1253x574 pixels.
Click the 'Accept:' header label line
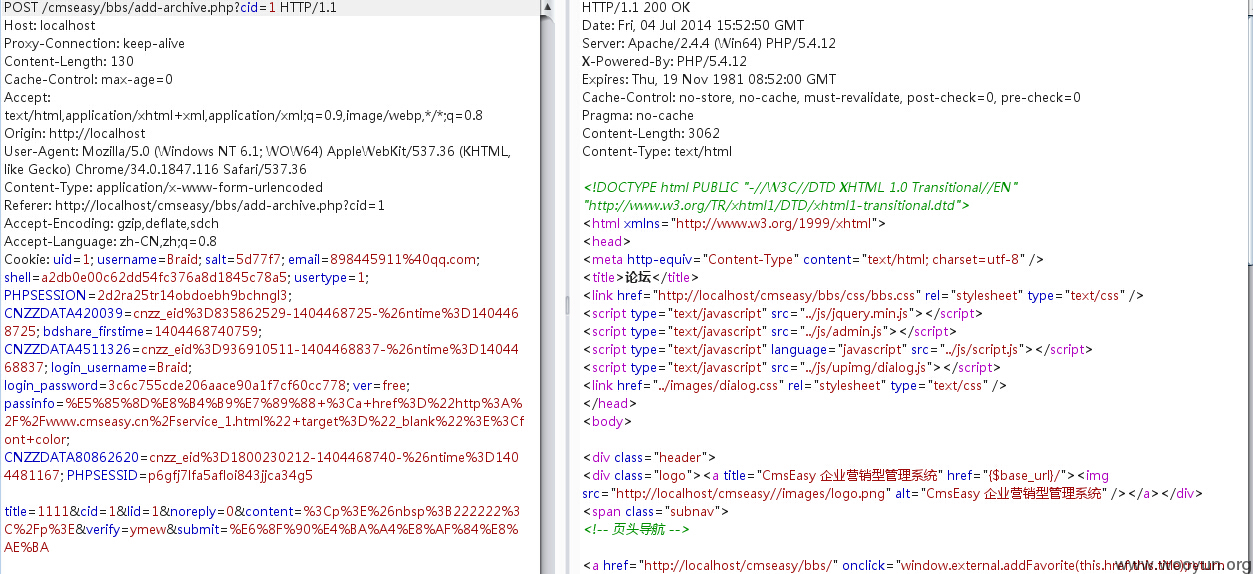coord(27,97)
